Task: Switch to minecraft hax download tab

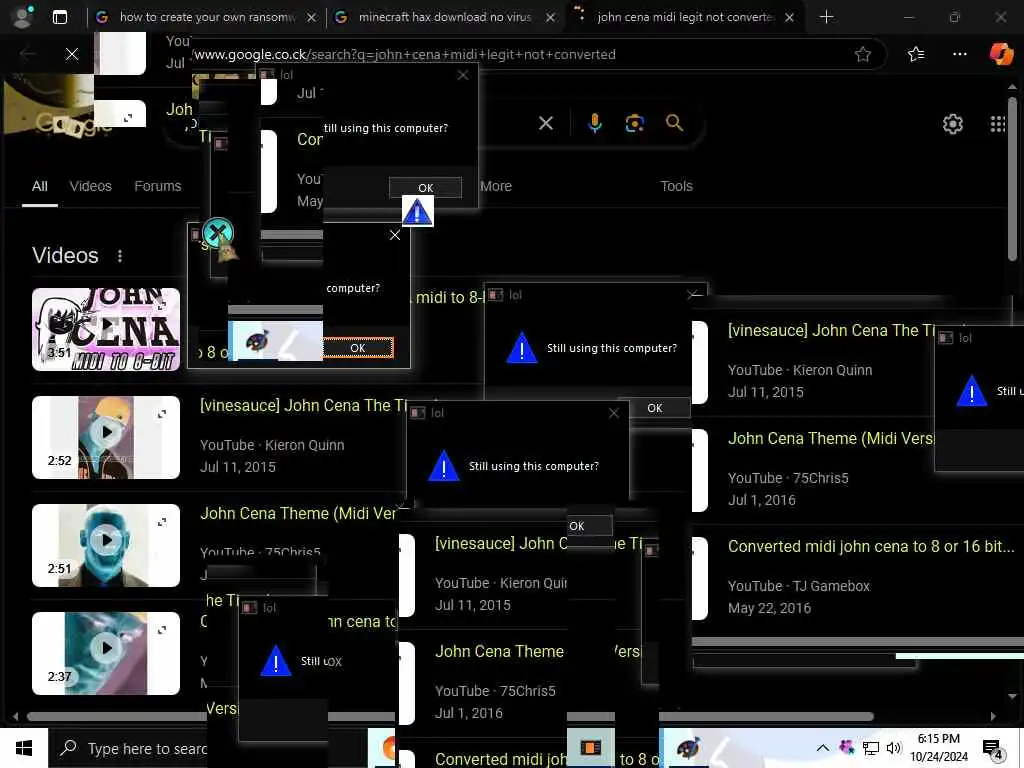Action: click(445, 17)
